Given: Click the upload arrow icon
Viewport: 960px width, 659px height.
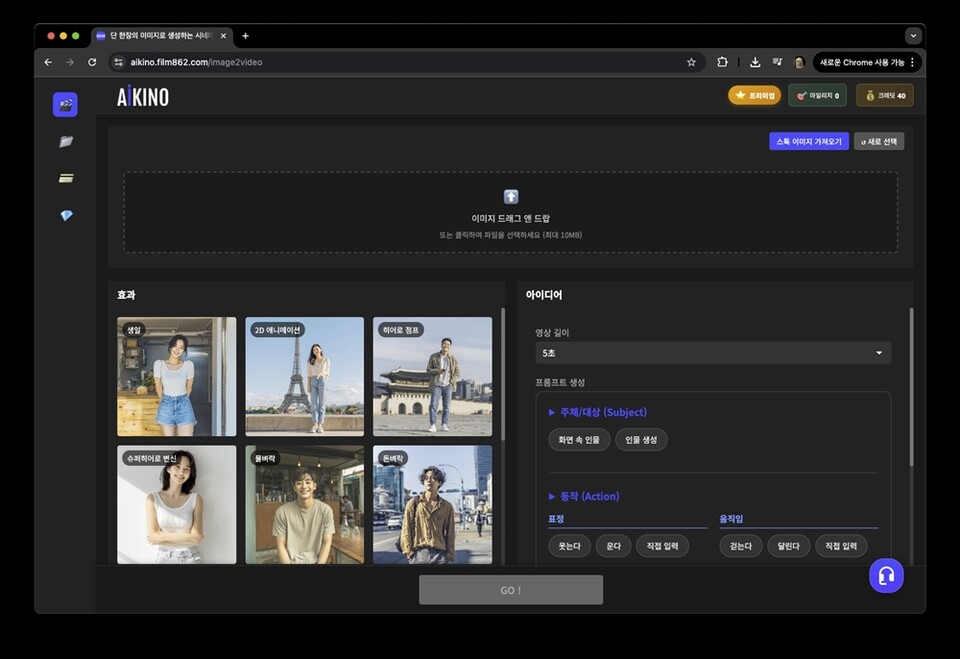Looking at the screenshot, I should (x=511, y=197).
